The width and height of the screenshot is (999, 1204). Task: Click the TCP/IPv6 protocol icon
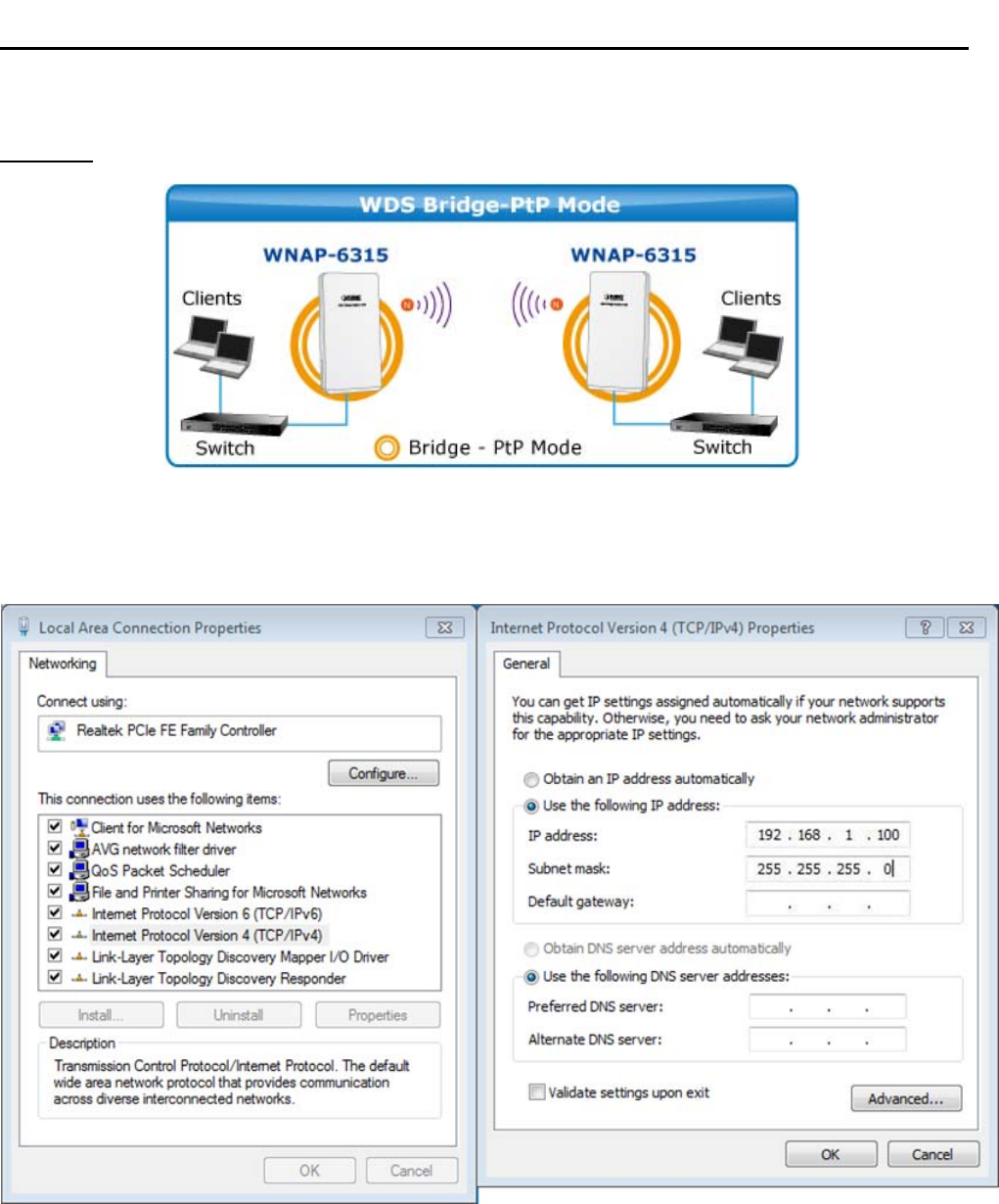tap(79, 913)
